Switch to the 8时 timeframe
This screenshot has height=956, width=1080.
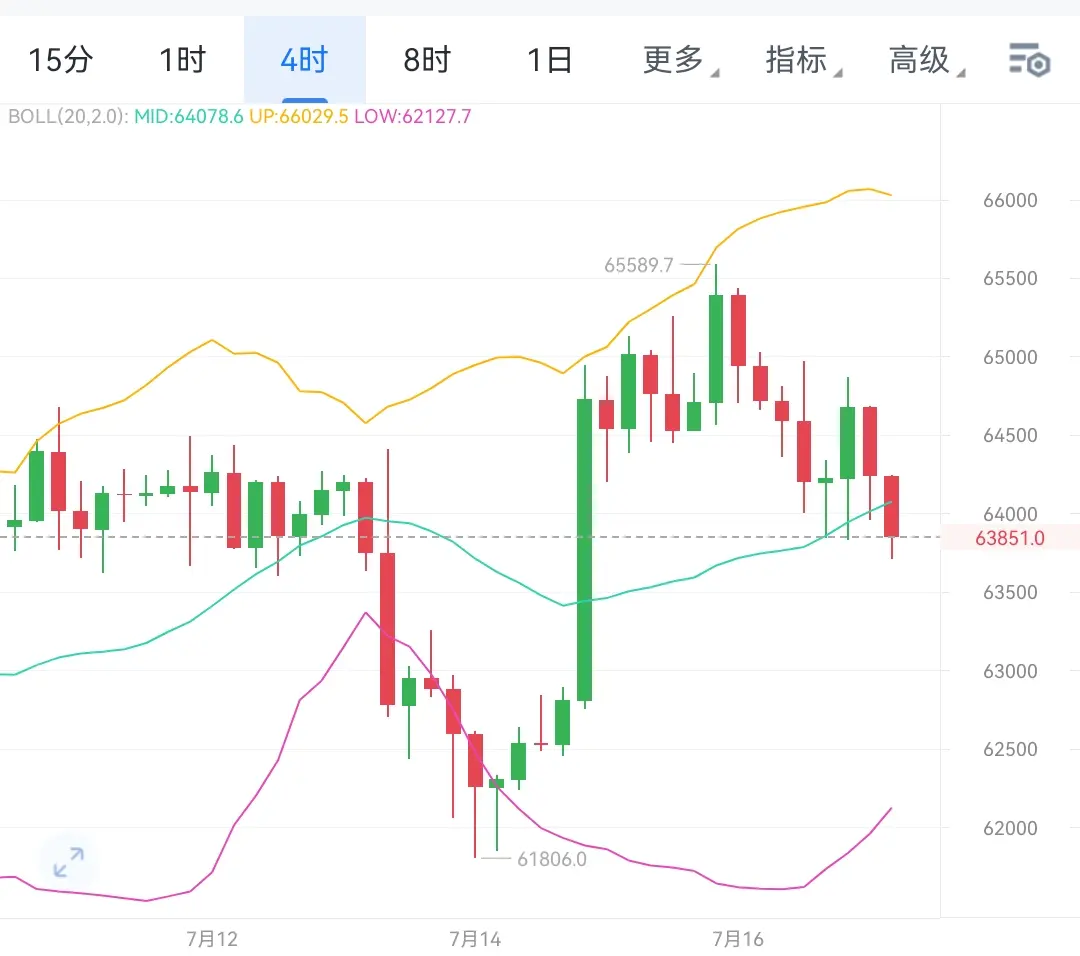tap(427, 60)
